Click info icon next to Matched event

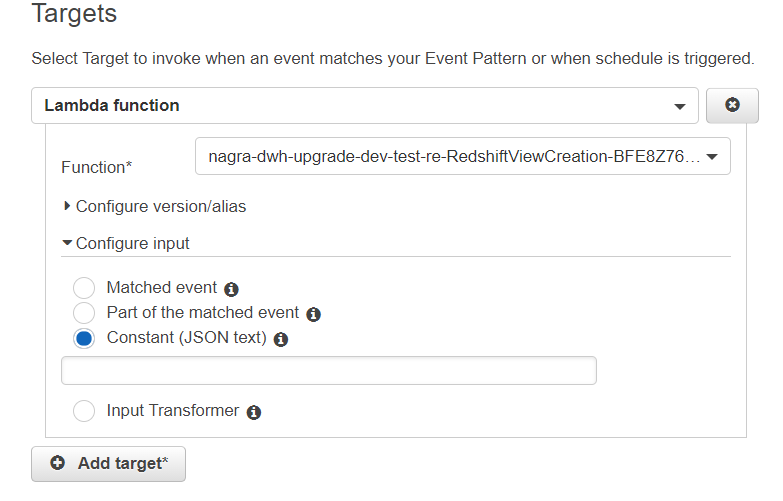(231, 289)
